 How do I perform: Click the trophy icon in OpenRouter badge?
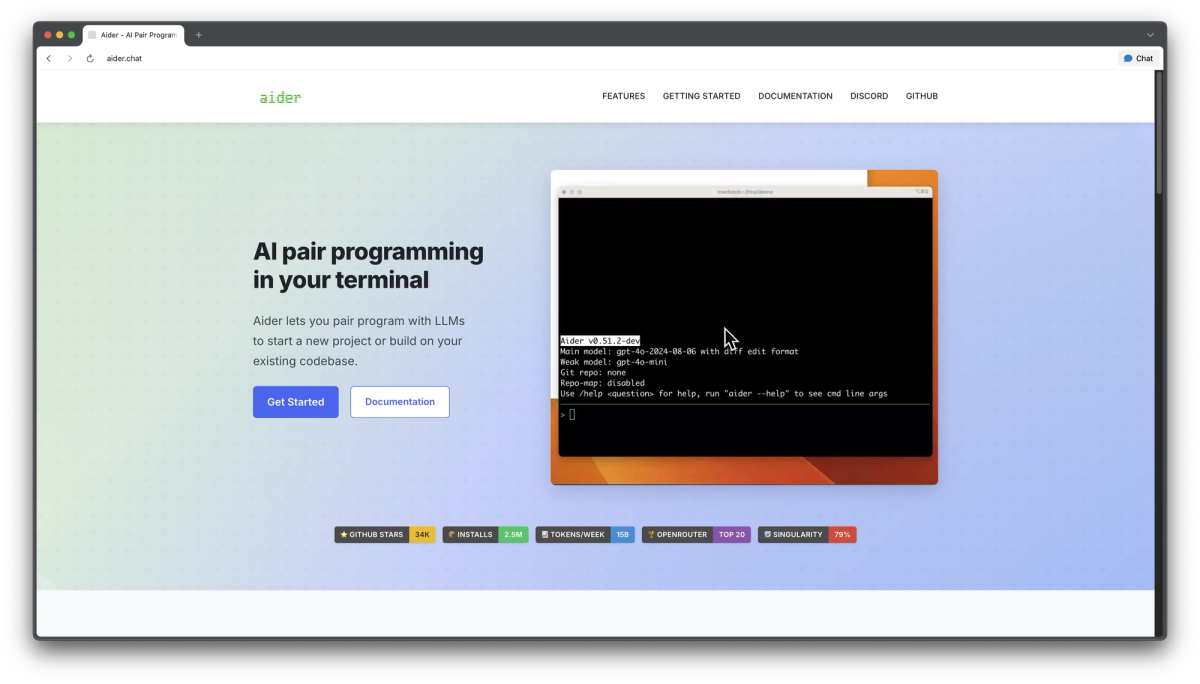pos(651,535)
